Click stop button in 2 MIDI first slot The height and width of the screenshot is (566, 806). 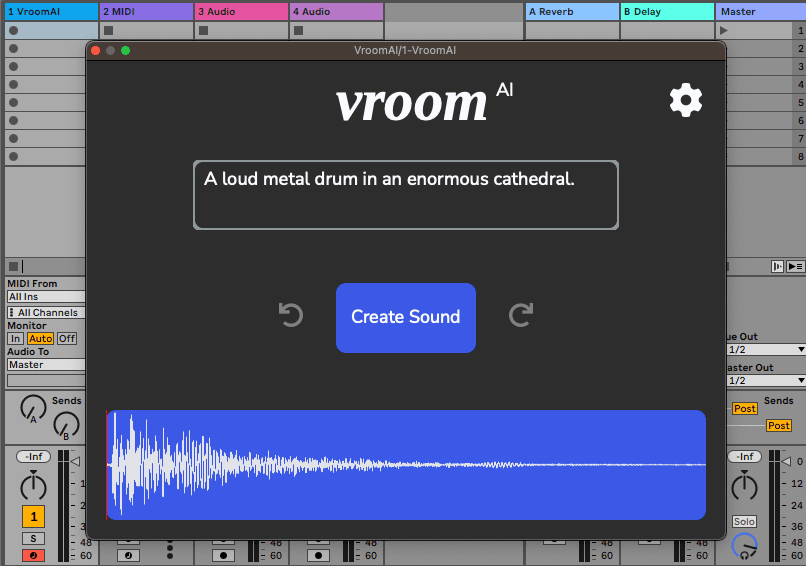tap(108, 30)
